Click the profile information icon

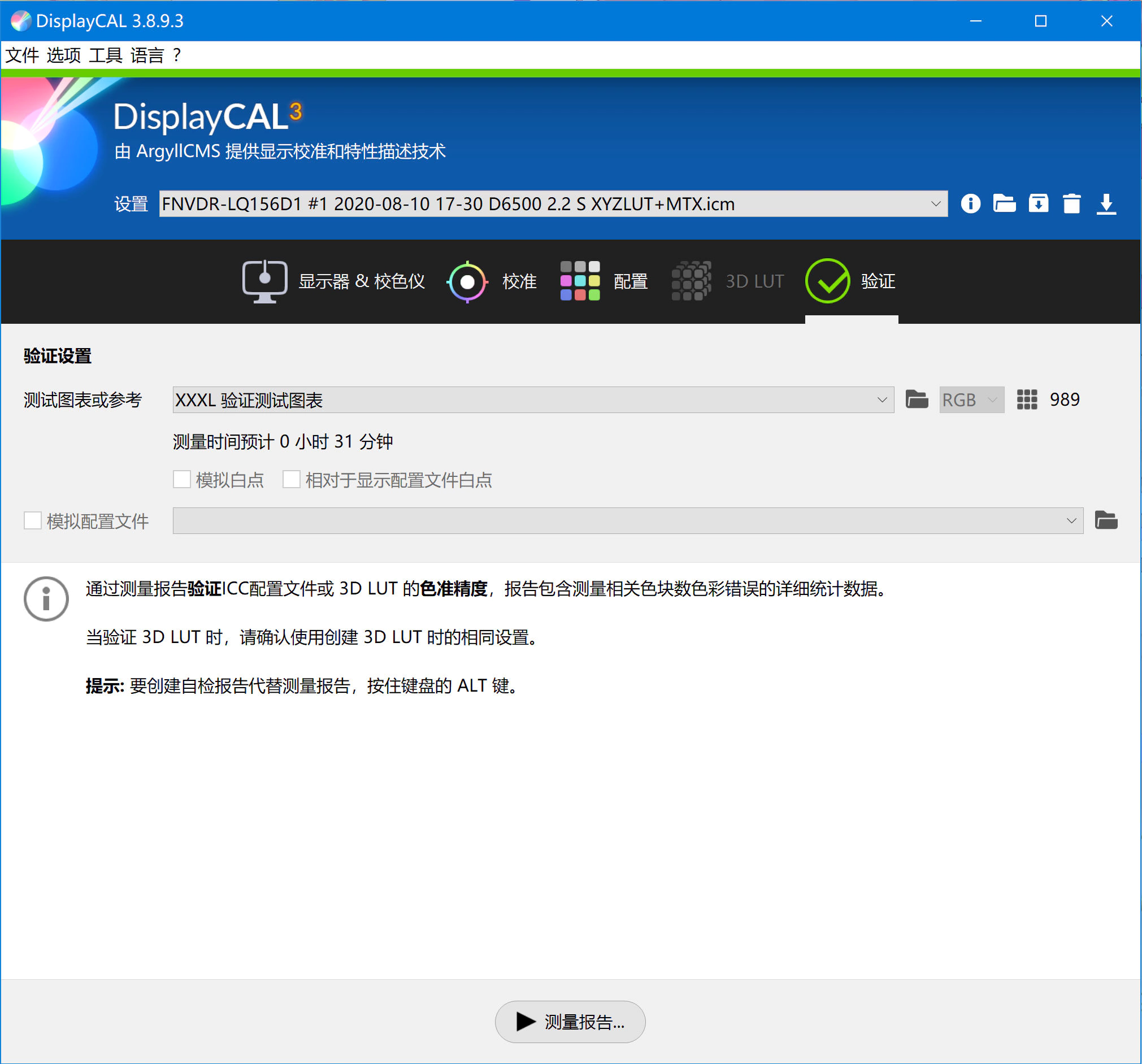pyautogui.click(x=971, y=203)
